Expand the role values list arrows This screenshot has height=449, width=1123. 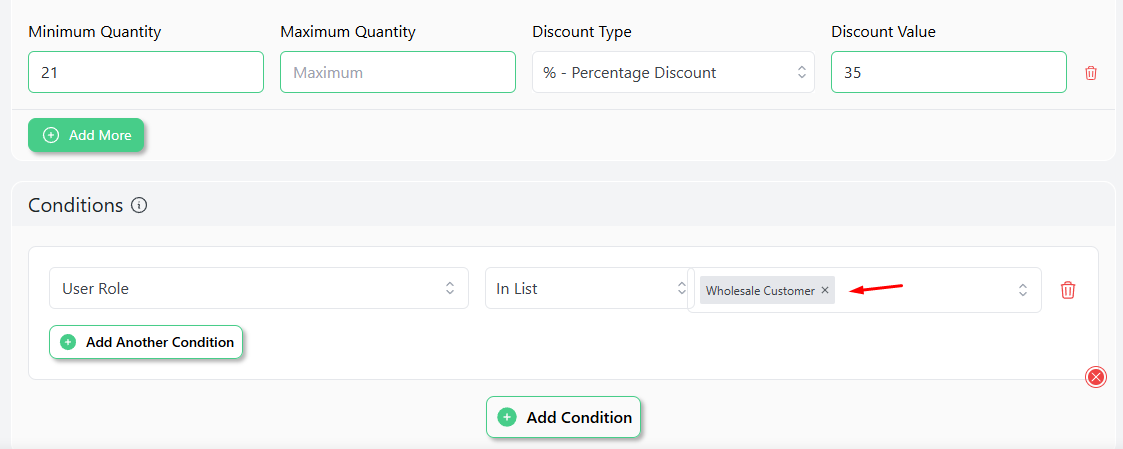[x=1023, y=290]
